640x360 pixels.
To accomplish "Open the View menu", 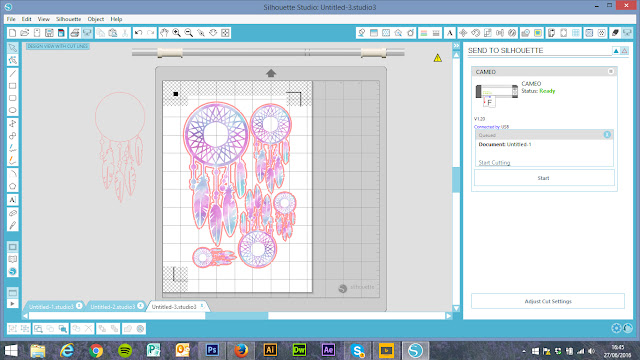I will (x=44, y=19).
